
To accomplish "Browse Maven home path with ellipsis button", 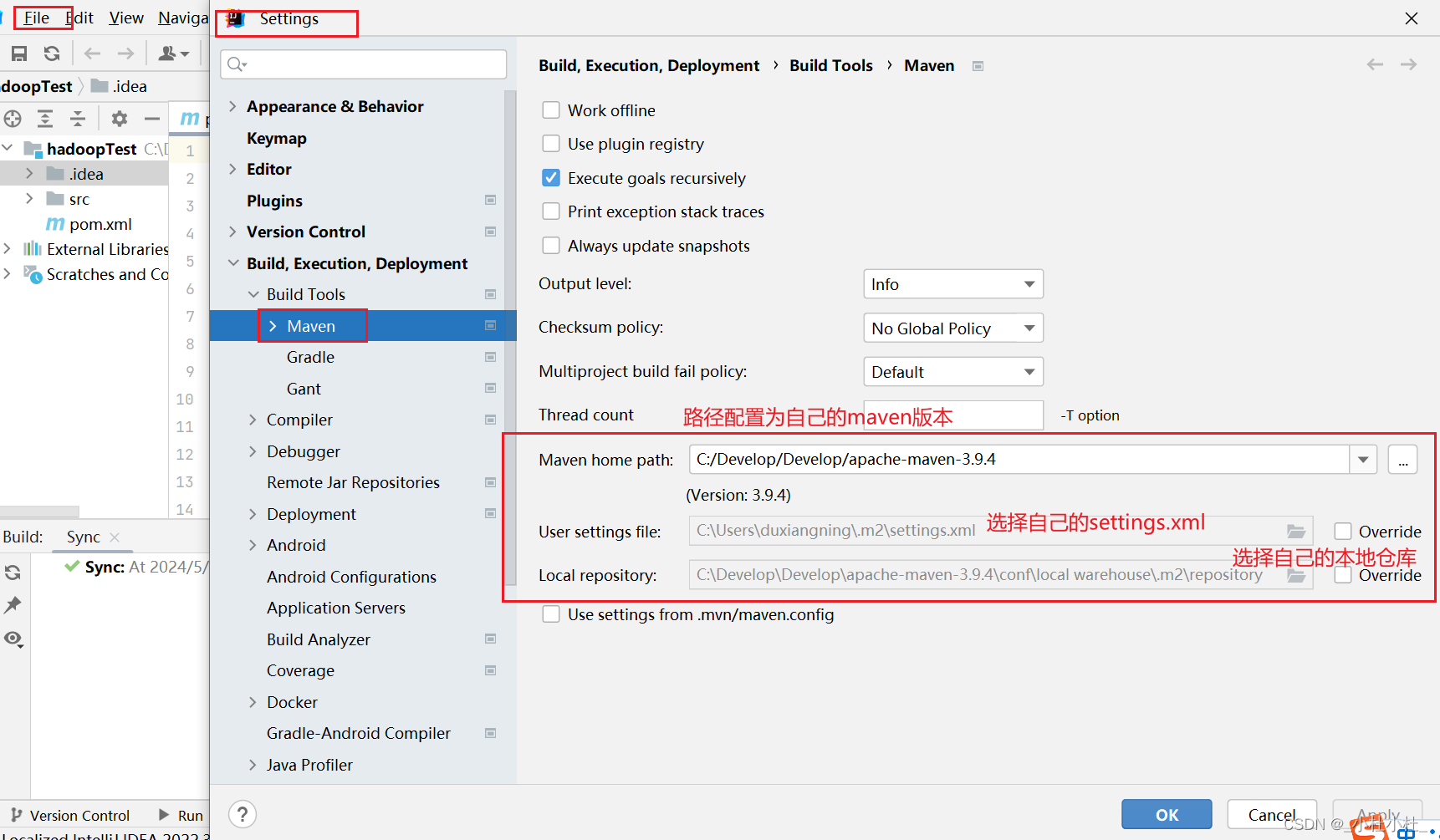I will tap(1402, 460).
